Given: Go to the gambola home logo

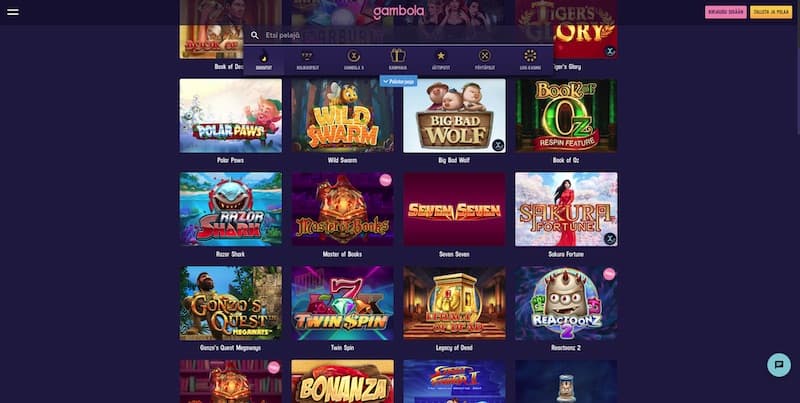Looking at the screenshot, I should [x=398, y=12].
